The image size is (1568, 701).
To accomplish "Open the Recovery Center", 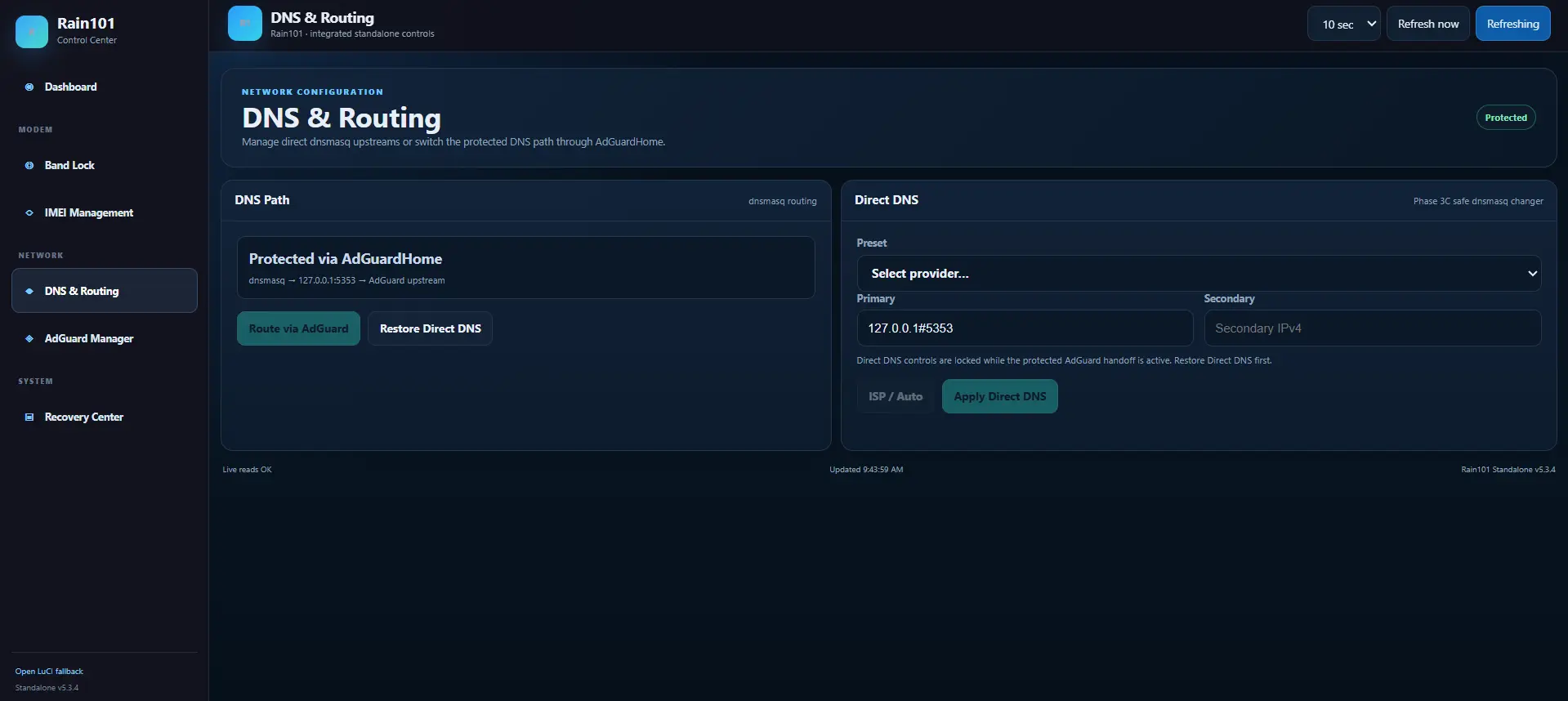I will pyautogui.click(x=105, y=417).
